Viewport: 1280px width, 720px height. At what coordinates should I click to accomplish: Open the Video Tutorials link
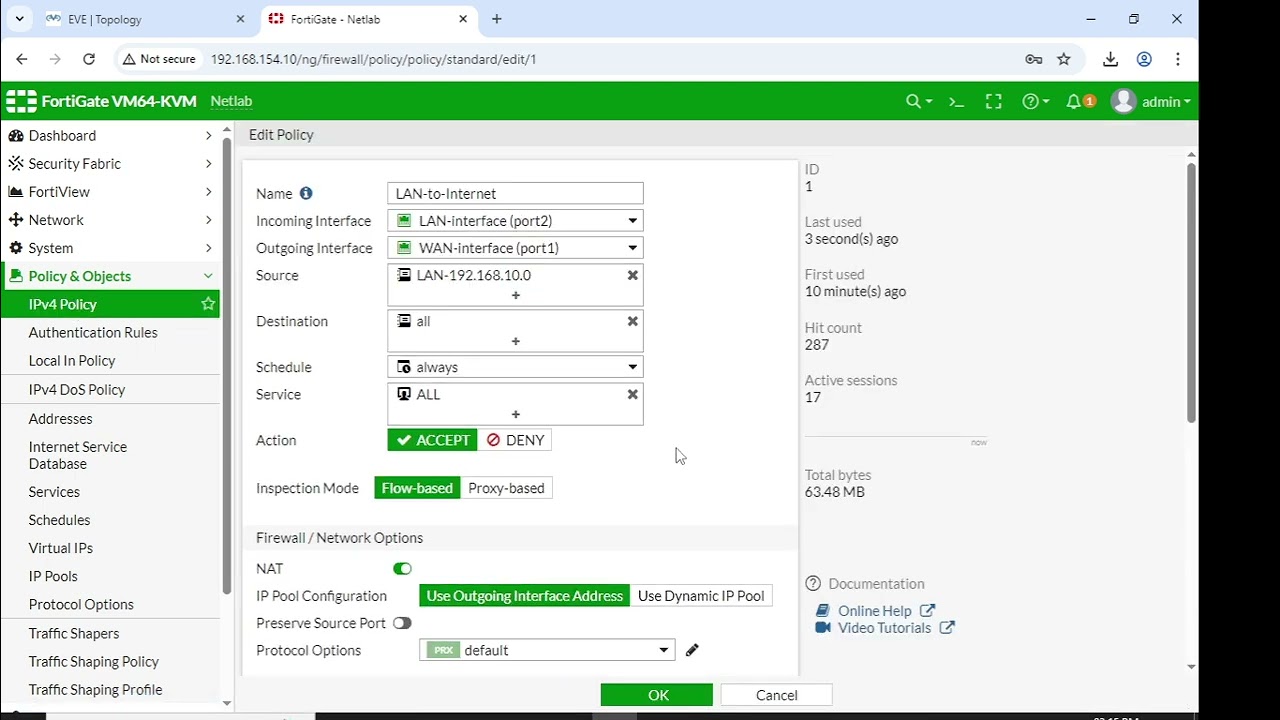click(884, 628)
